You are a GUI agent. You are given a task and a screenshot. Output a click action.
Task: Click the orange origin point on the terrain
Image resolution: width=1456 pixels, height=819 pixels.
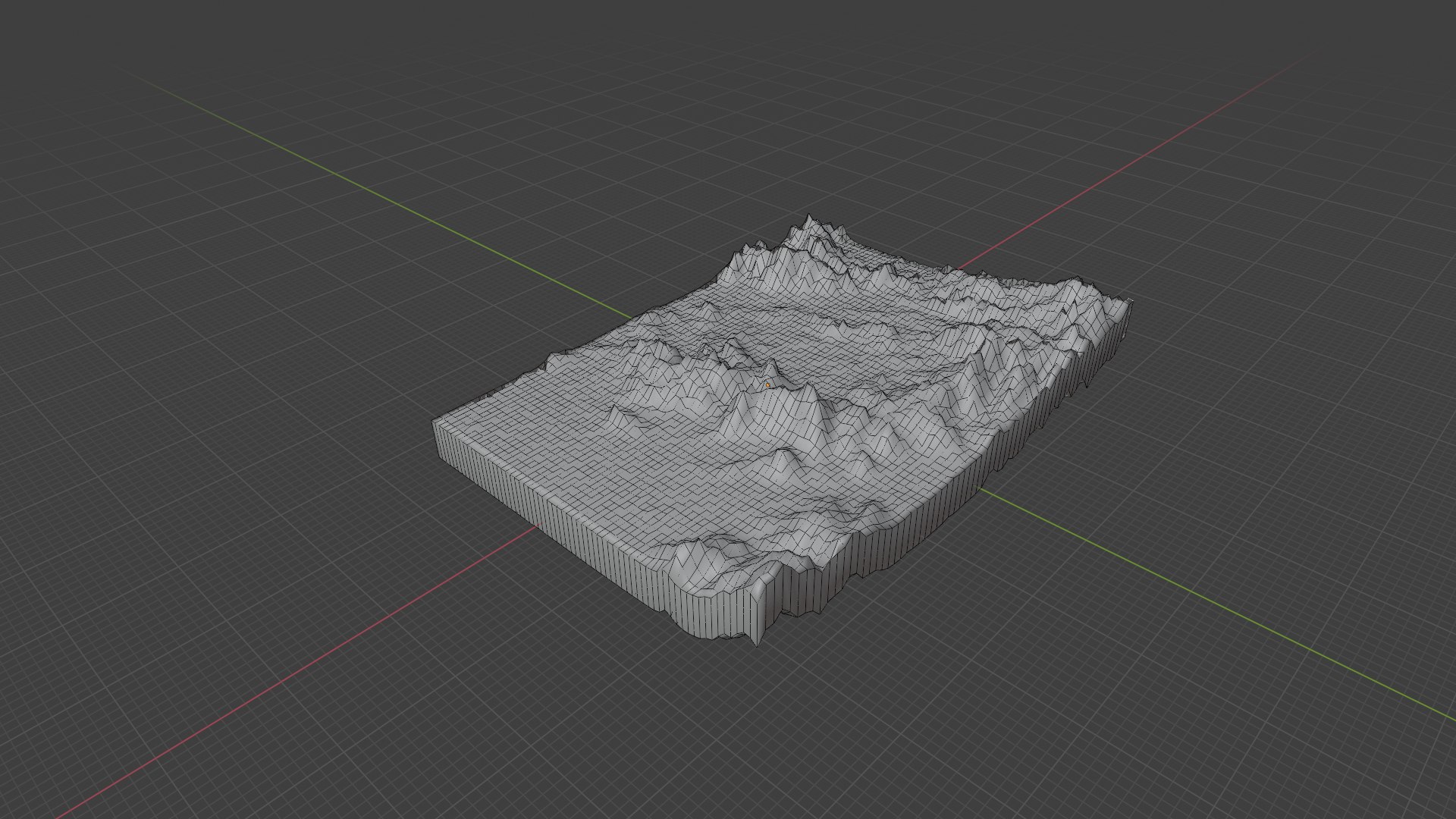pos(768,385)
